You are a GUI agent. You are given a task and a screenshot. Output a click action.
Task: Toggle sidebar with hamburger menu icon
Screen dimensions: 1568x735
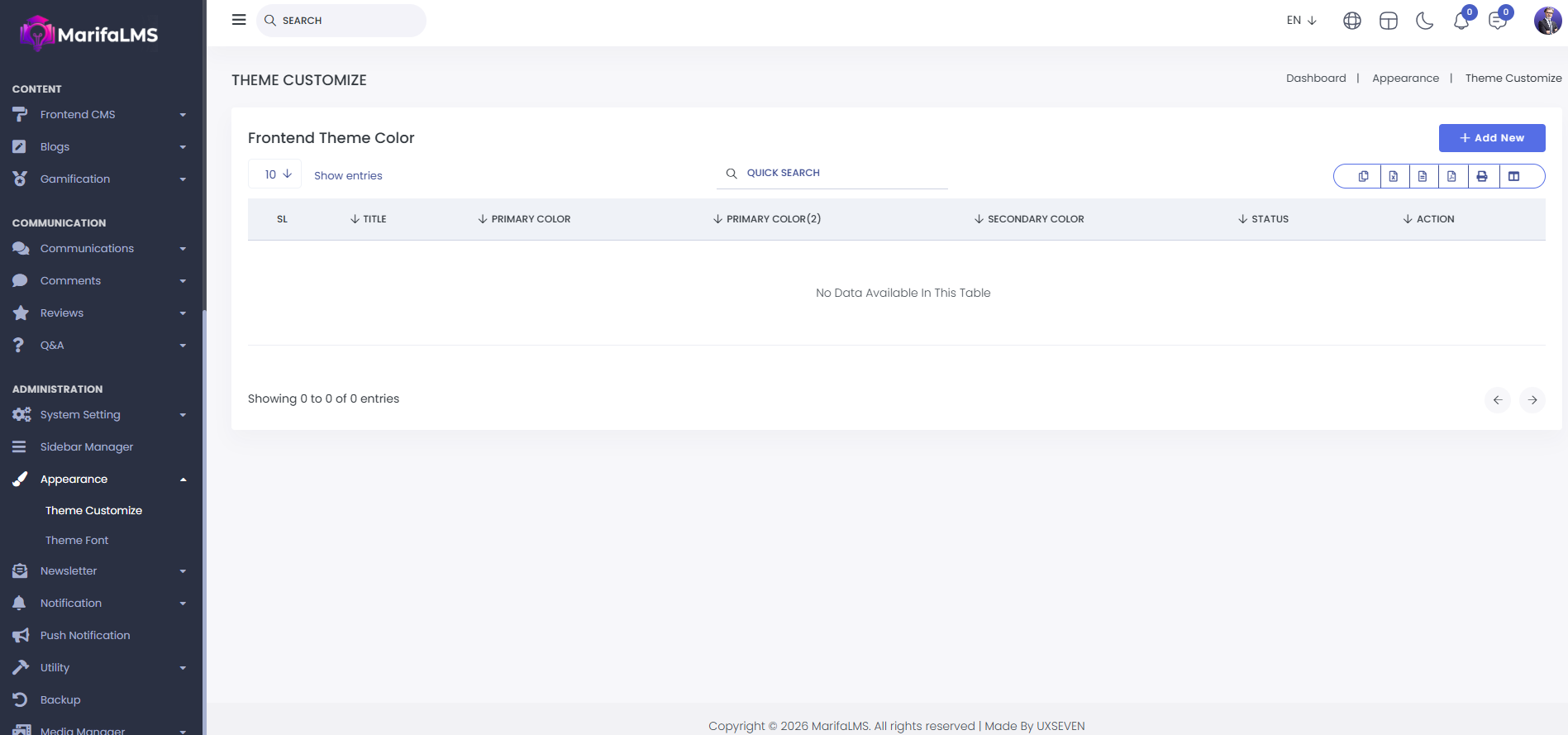click(x=239, y=20)
